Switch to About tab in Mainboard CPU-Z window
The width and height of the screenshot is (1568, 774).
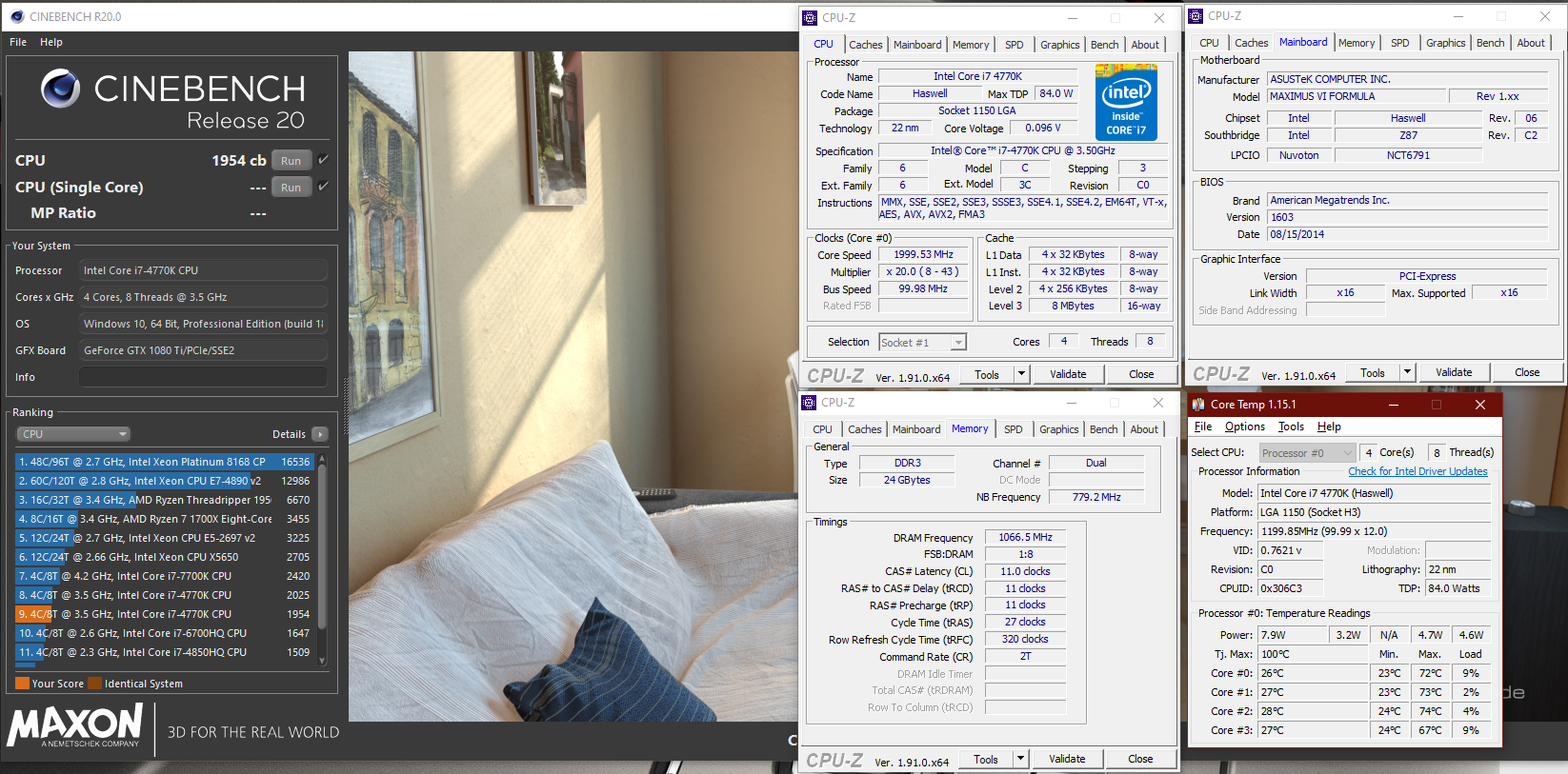pos(1531,43)
